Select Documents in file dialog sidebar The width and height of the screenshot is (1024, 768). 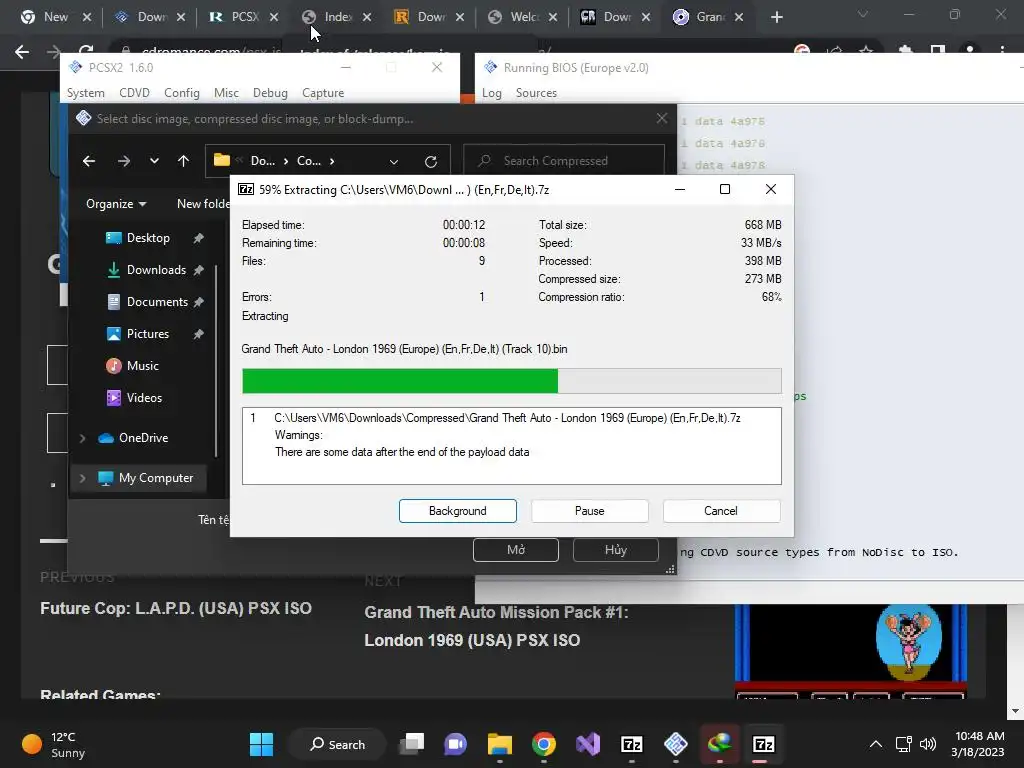tap(157, 302)
